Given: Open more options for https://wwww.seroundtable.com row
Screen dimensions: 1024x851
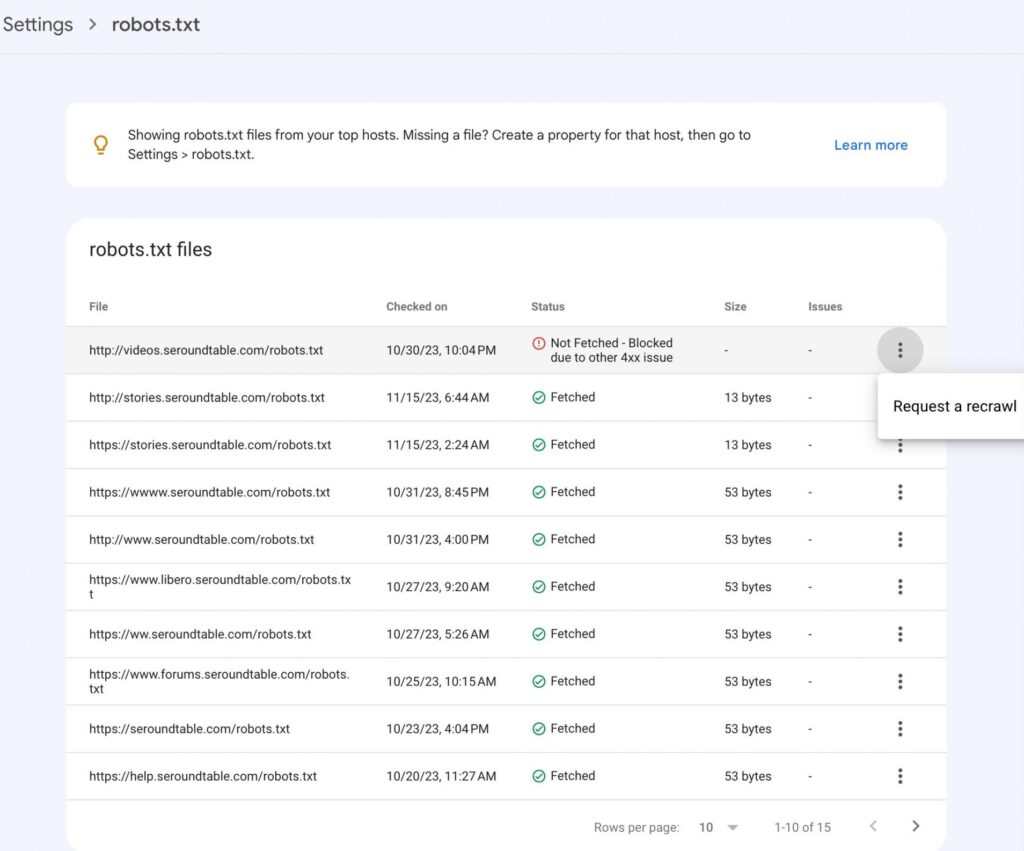Looking at the screenshot, I should tap(900, 492).
